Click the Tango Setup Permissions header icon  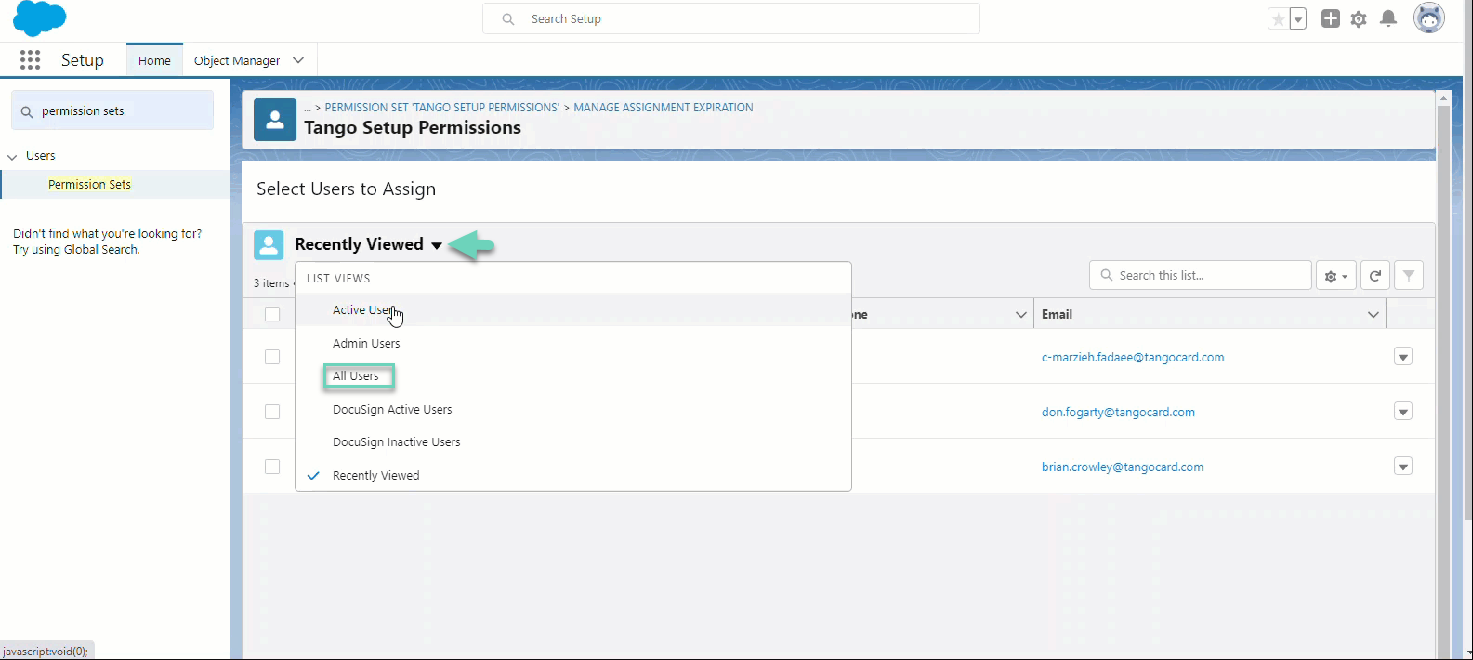coord(275,119)
